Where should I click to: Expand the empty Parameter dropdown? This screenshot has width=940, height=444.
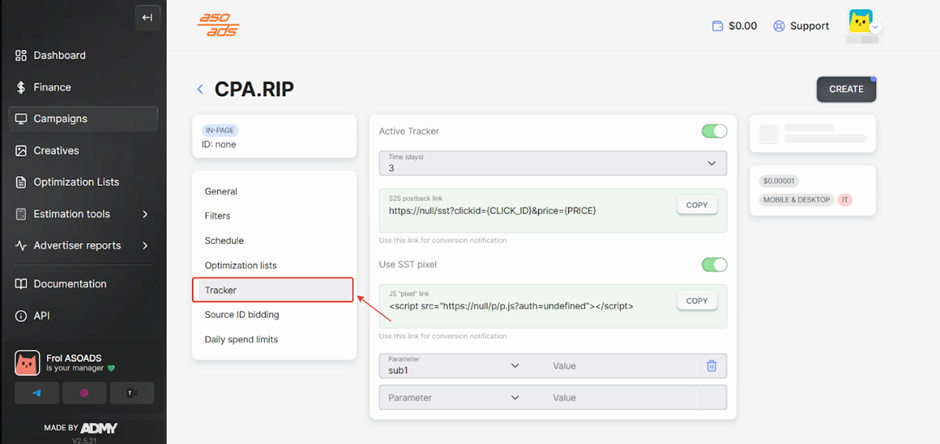tap(456, 397)
